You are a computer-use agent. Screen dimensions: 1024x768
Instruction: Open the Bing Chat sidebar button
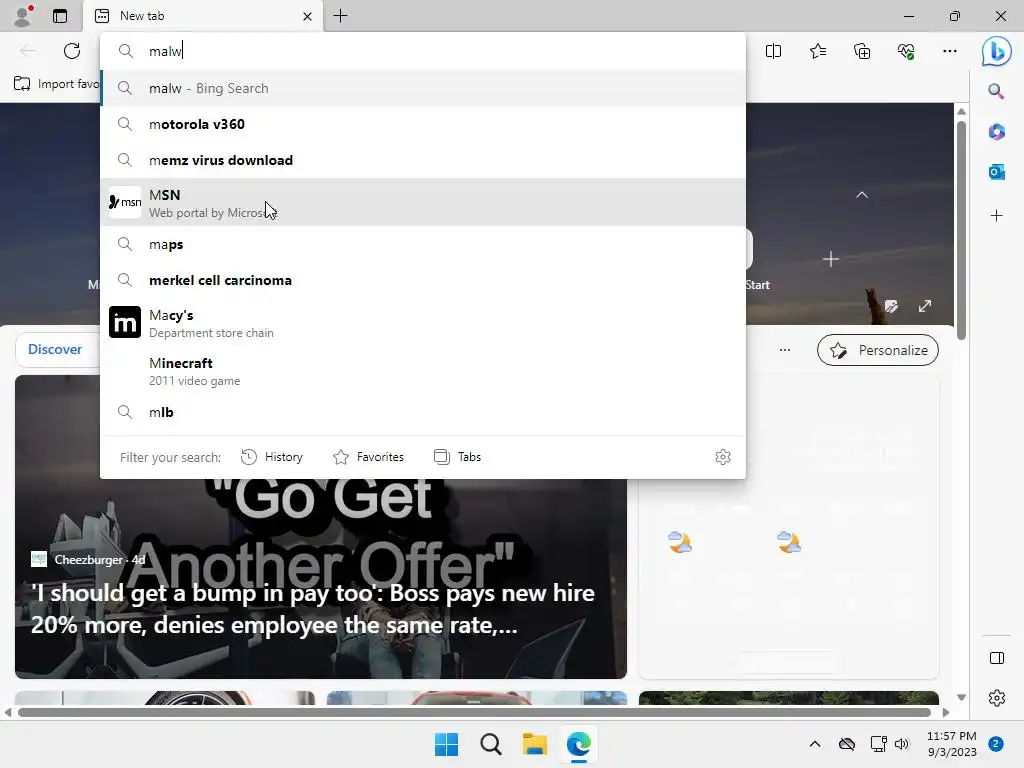(x=997, y=51)
